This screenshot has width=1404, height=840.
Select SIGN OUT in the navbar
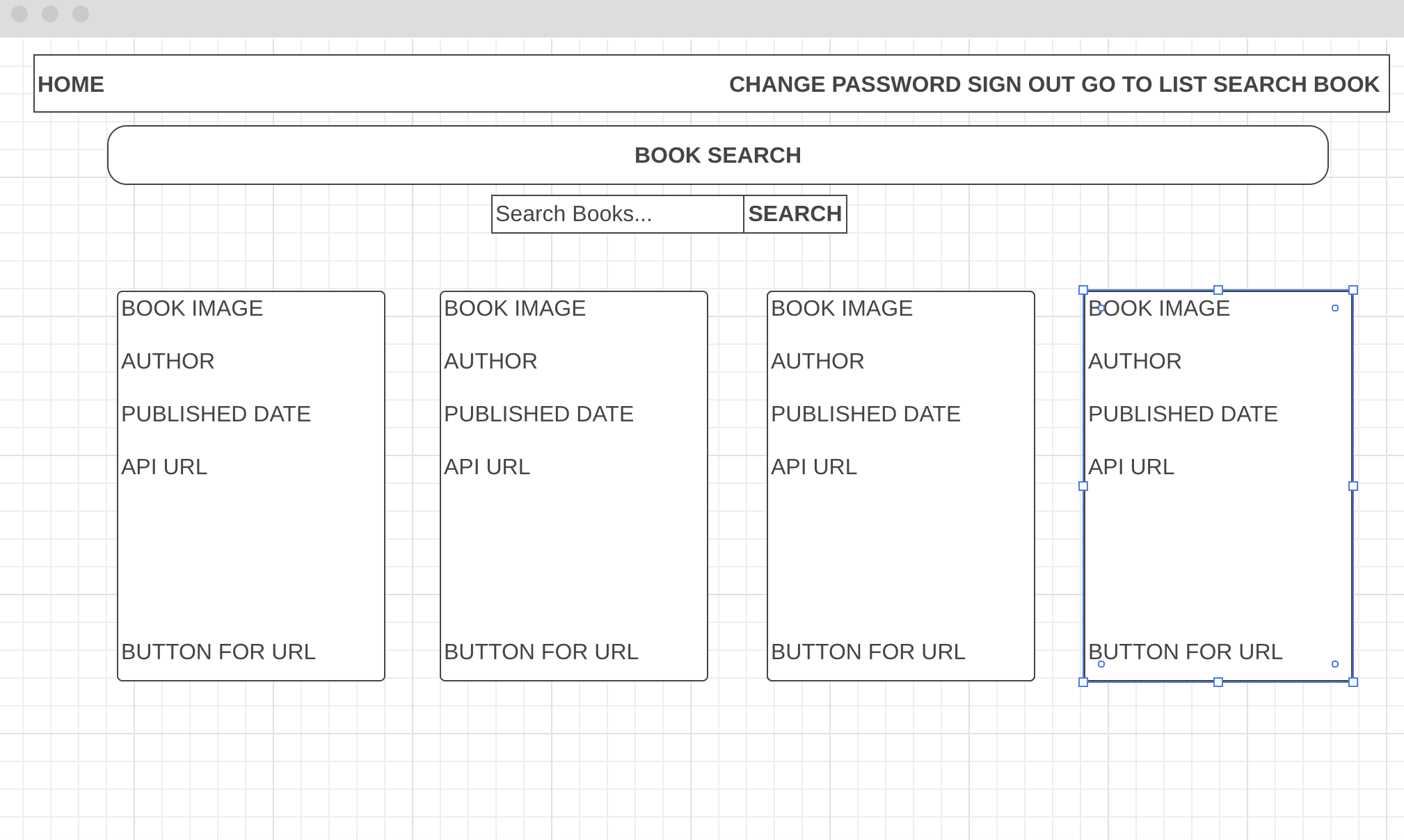(x=1021, y=84)
